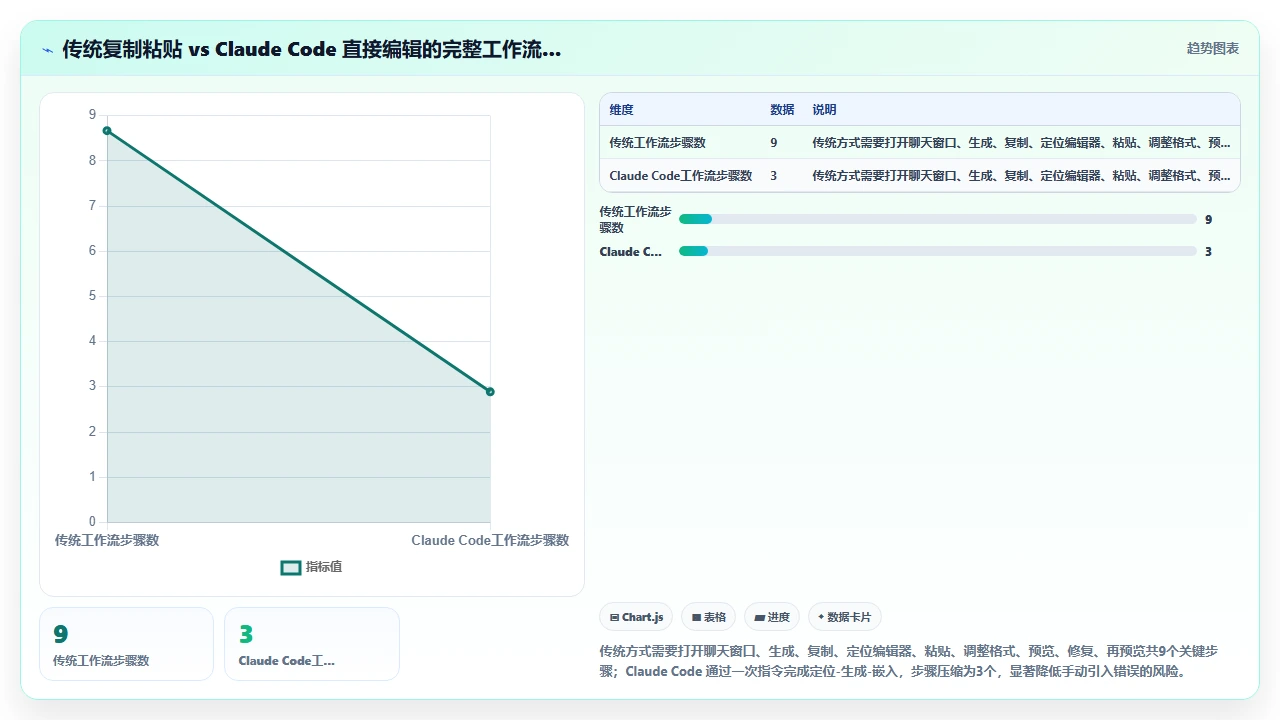Click the data value 3 in the table
Viewport: 1280px width, 720px height.
[774, 176]
